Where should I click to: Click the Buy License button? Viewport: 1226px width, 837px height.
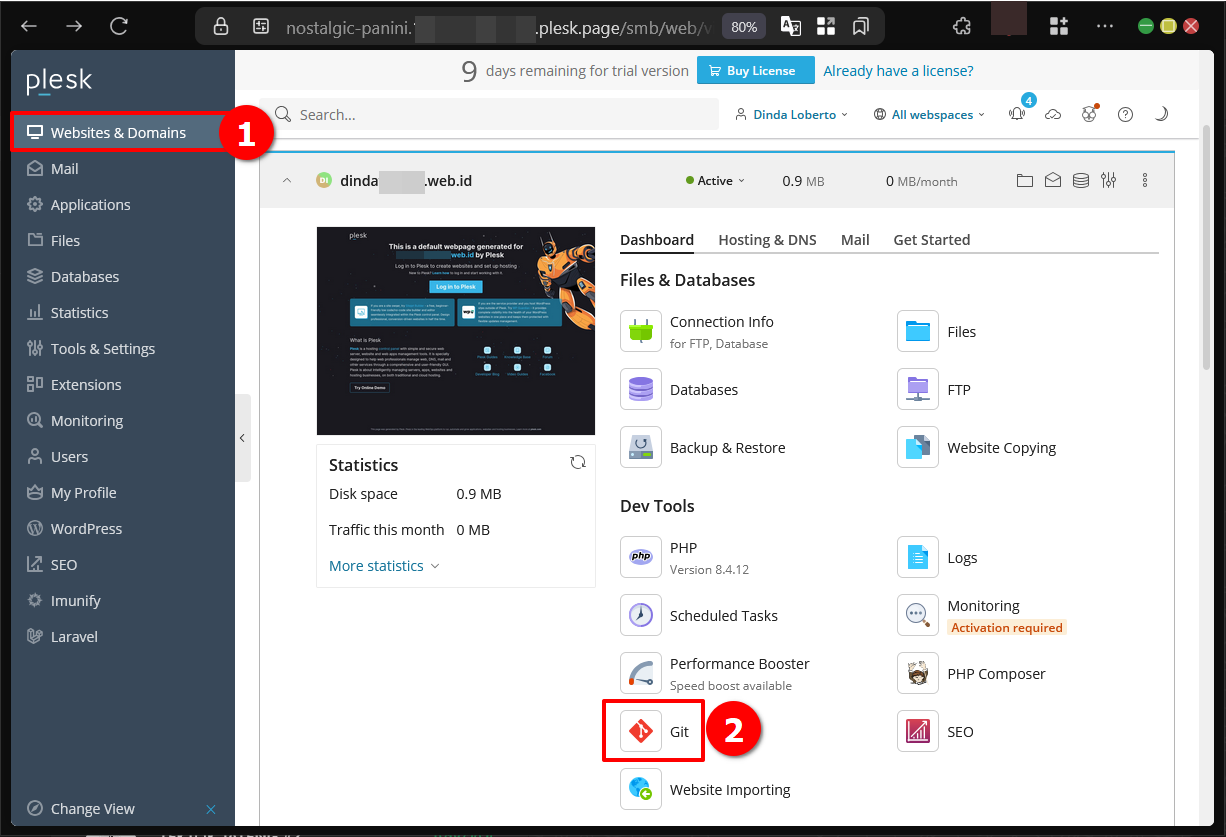tap(751, 71)
